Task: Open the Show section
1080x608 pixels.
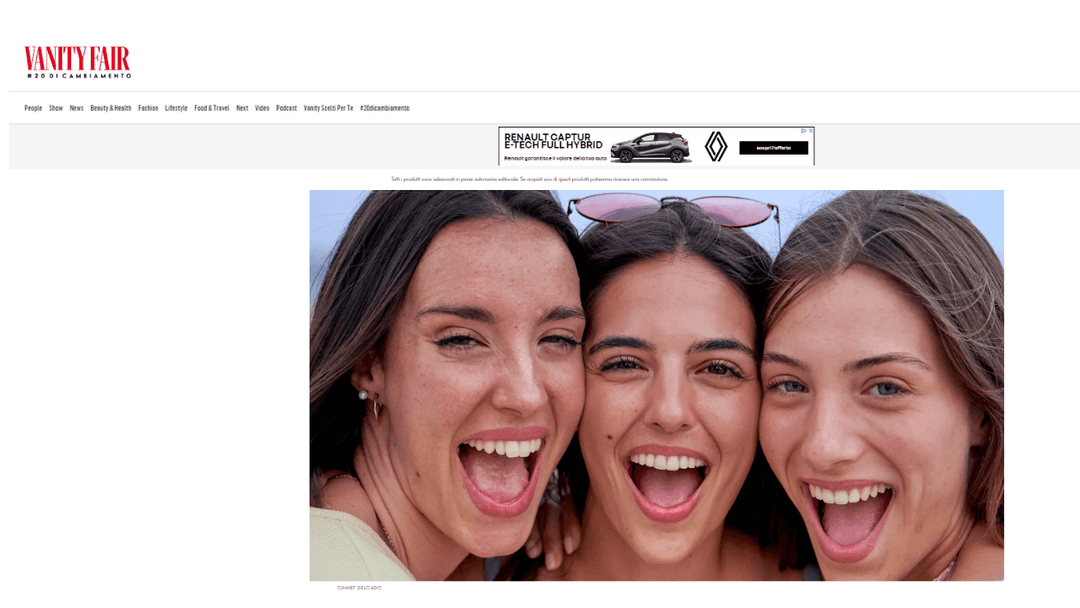Action: 56,108
